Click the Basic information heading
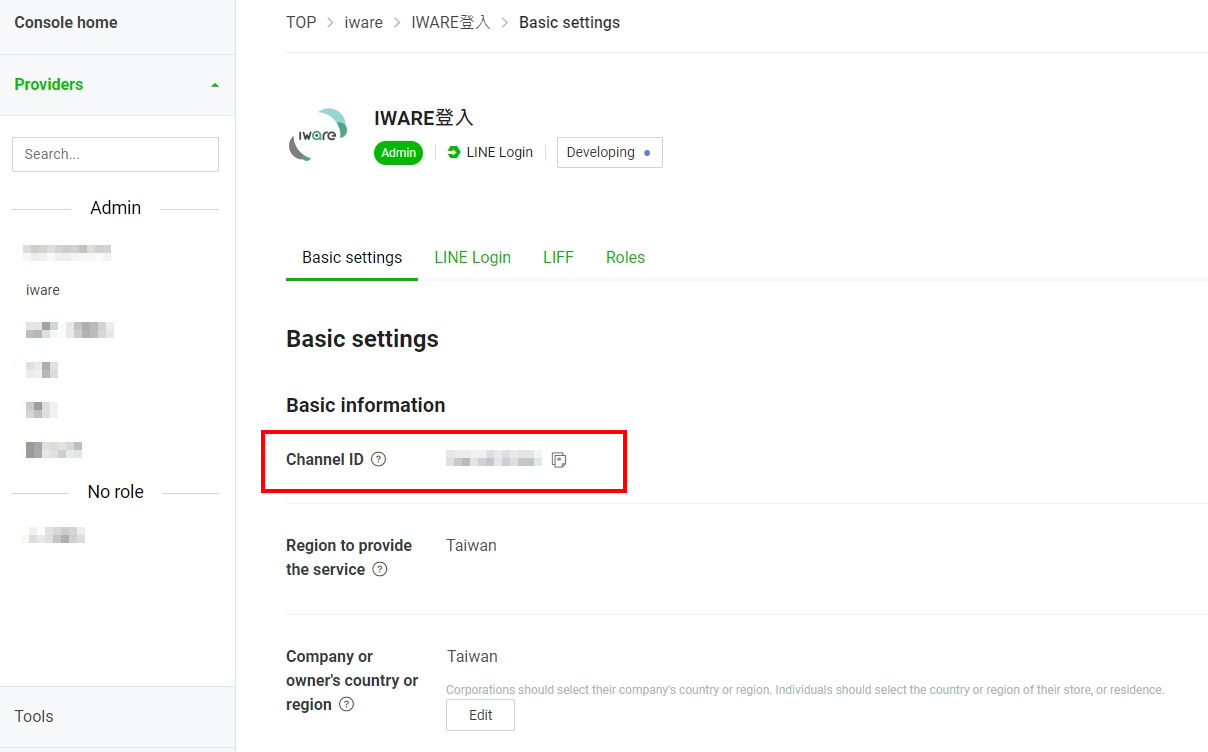Image resolution: width=1208 pixels, height=752 pixels. tap(366, 405)
